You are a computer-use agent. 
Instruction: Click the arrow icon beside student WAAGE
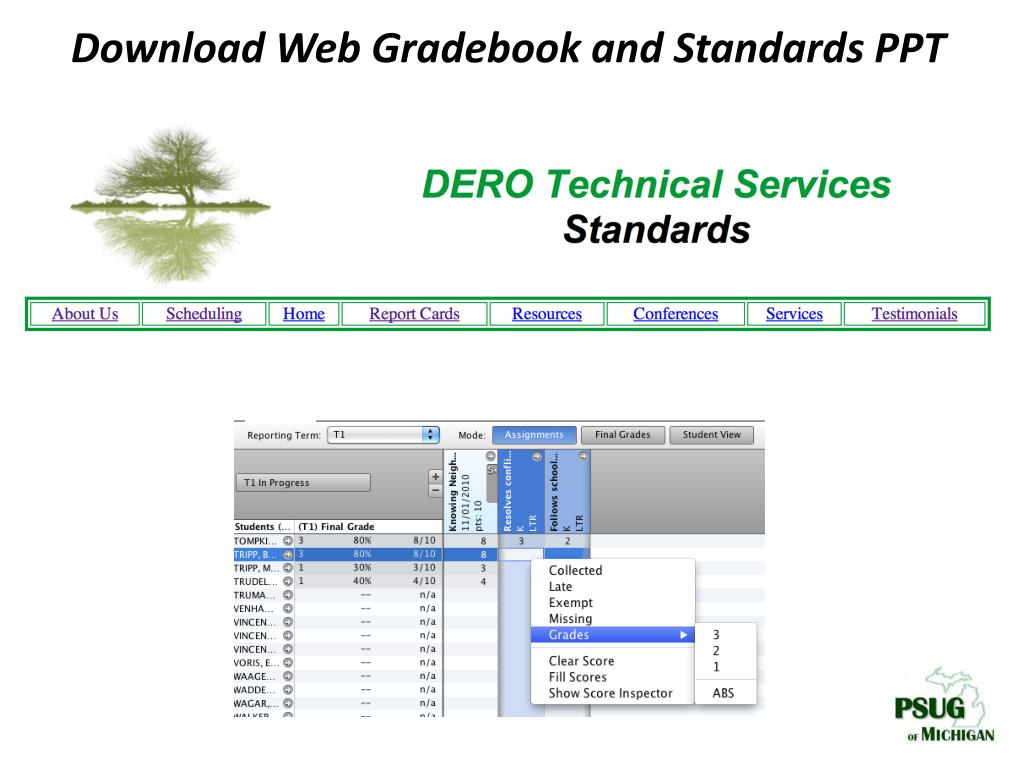tap(288, 677)
